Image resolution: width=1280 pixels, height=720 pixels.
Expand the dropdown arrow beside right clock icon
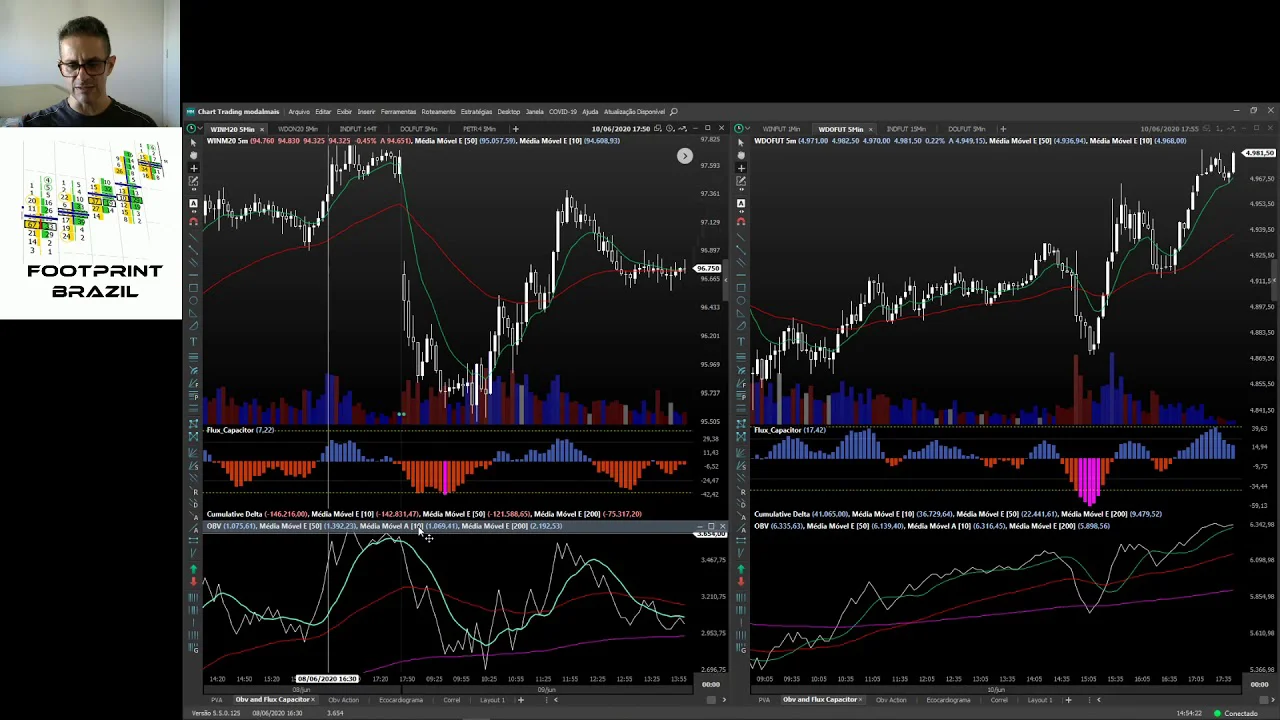click(748, 129)
